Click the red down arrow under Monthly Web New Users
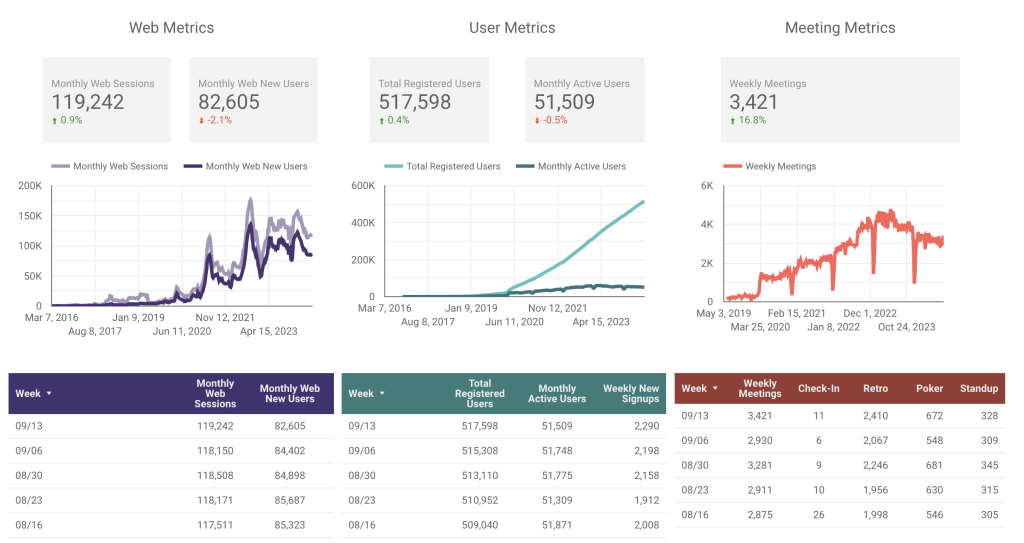 (x=201, y=121)
